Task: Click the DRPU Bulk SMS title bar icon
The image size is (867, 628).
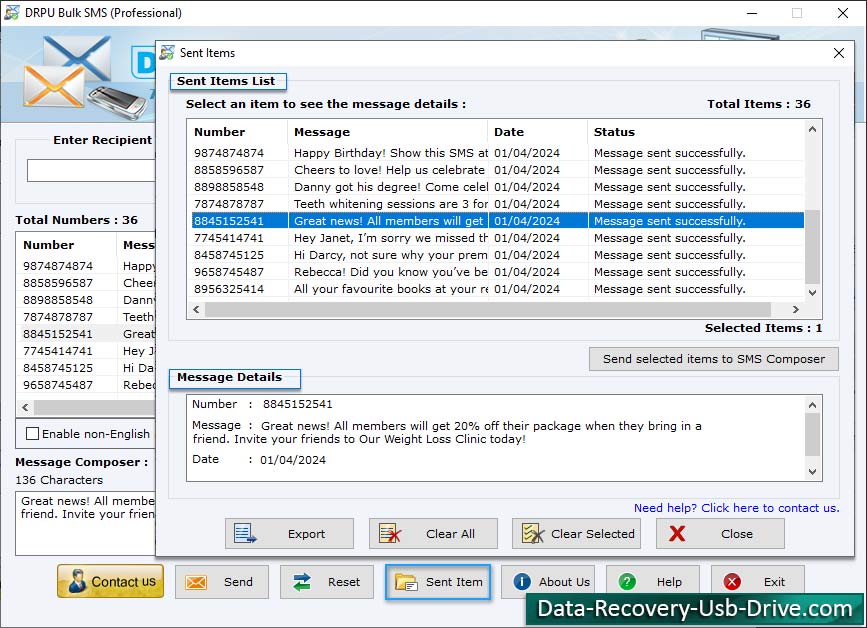Action: click(x=12, y=12)
